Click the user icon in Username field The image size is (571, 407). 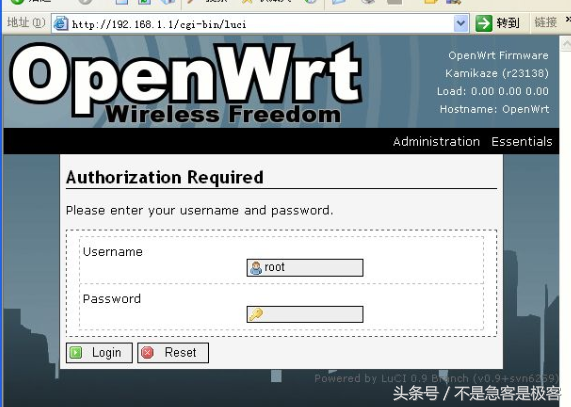click(x=256, y=268)
